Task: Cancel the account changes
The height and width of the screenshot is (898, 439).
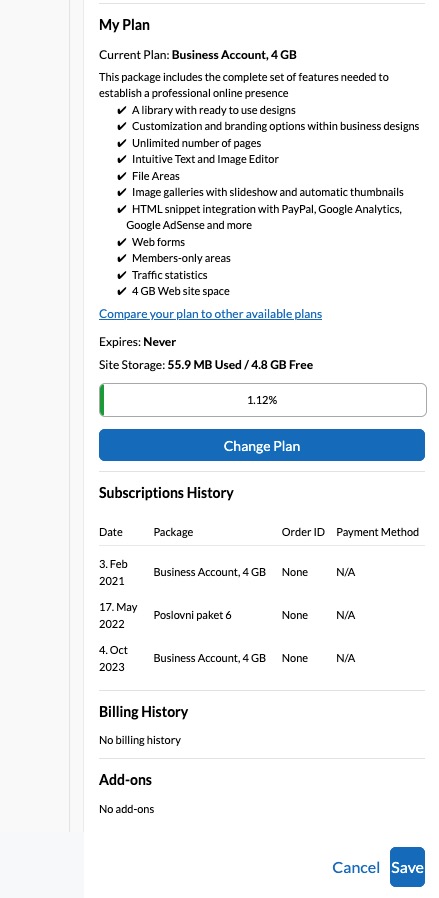Action: click(x=356, y=868)
